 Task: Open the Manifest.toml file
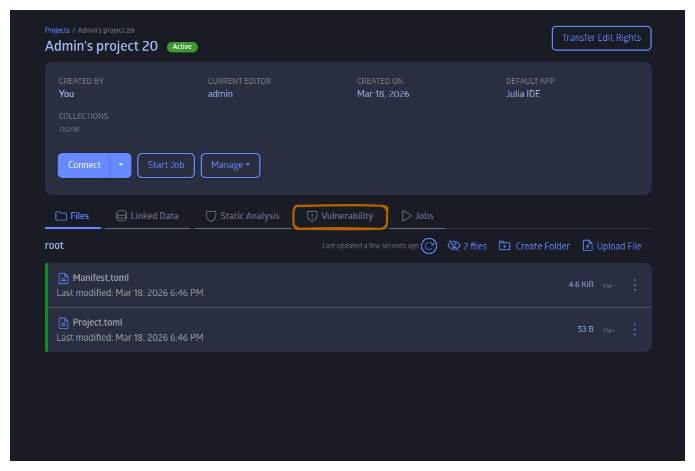[101, 278]
